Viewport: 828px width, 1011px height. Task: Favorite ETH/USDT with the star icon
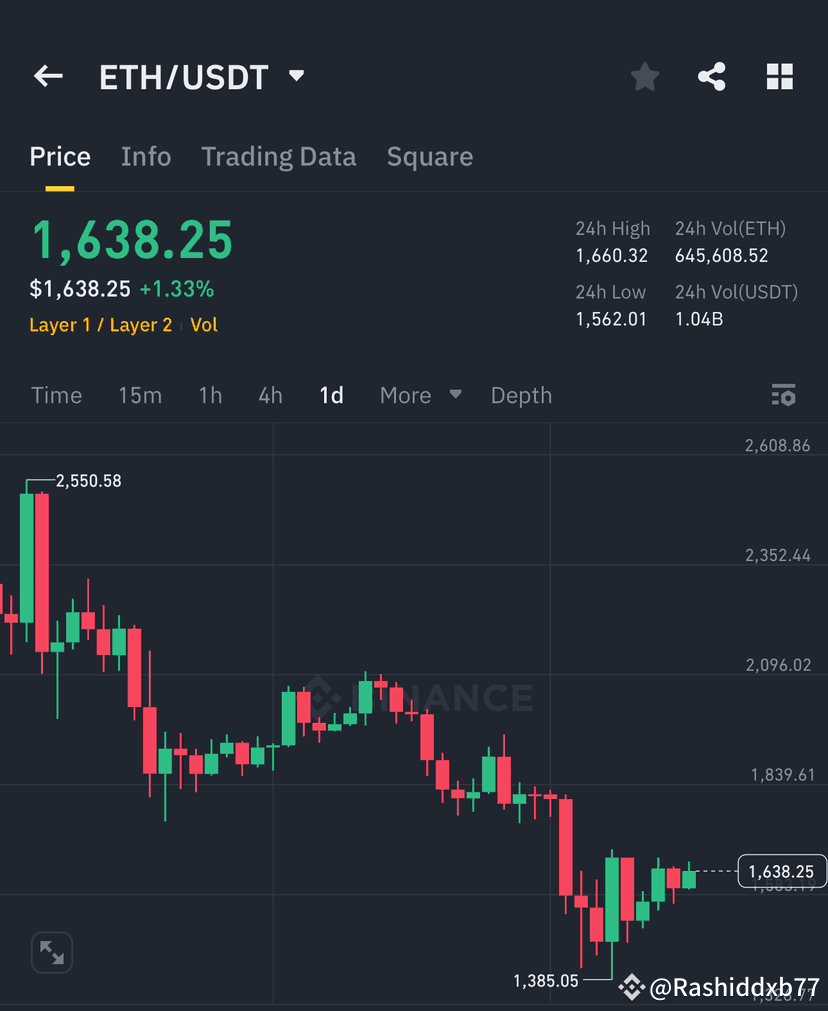644,76
